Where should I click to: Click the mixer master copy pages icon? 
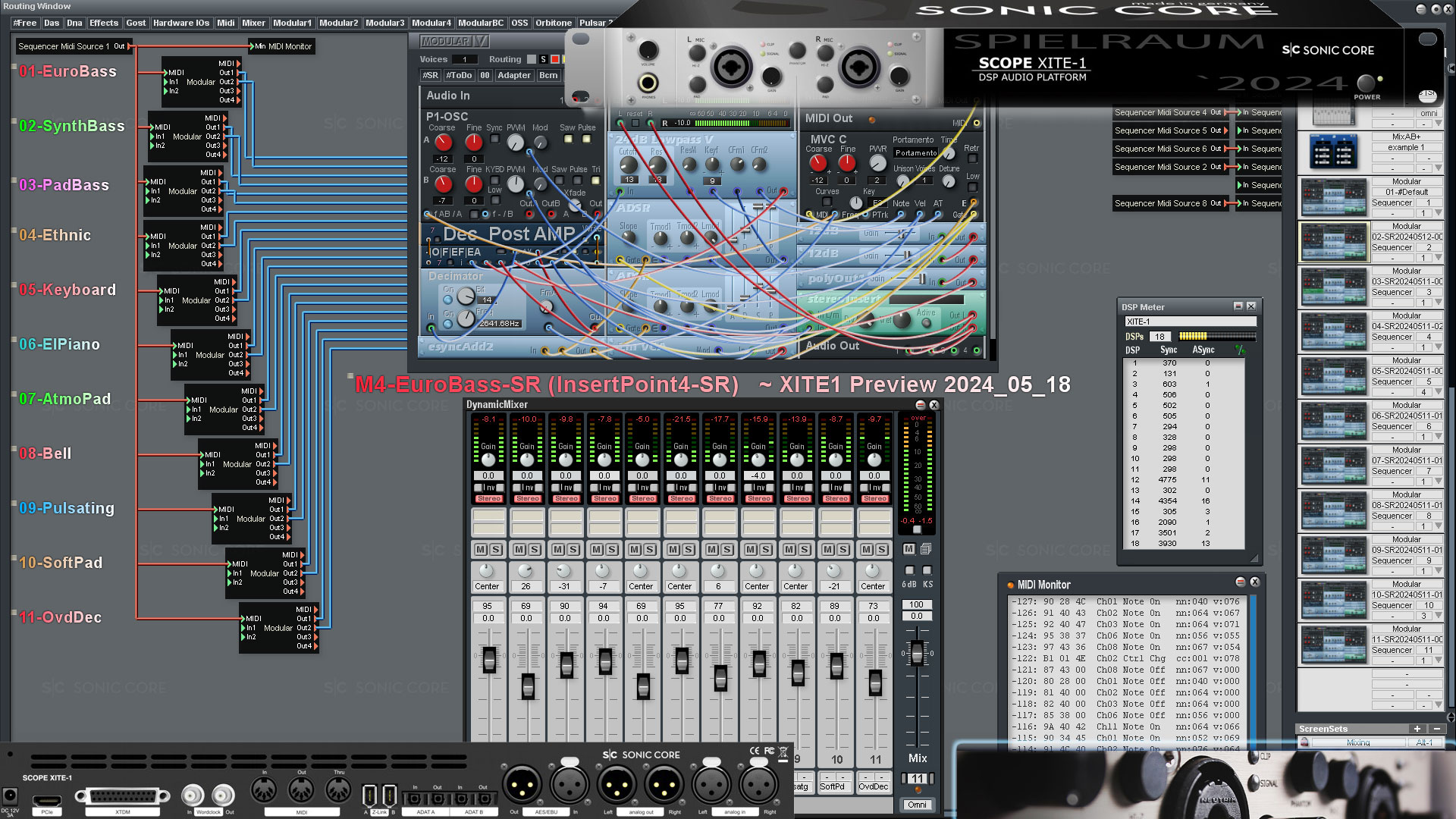coord(926,548)
